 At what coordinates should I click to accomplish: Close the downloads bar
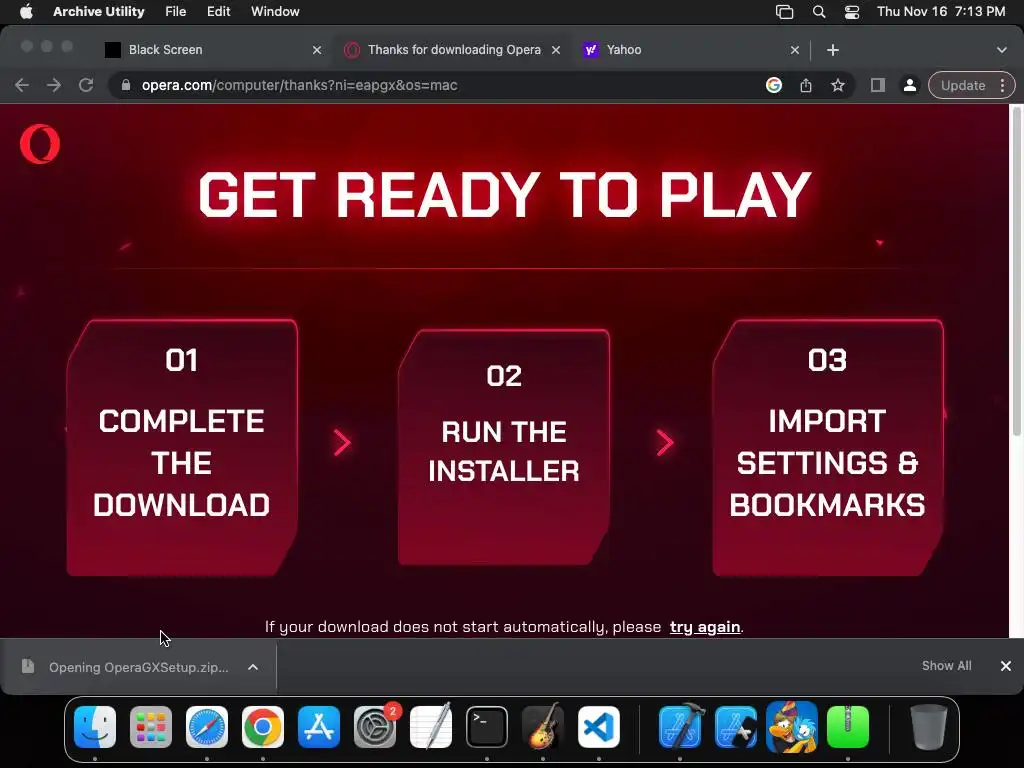pos(1006,665)
